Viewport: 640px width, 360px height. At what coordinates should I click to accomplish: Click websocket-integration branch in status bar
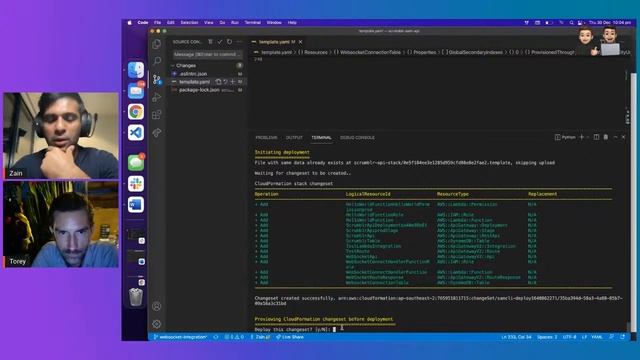(180, 337)
